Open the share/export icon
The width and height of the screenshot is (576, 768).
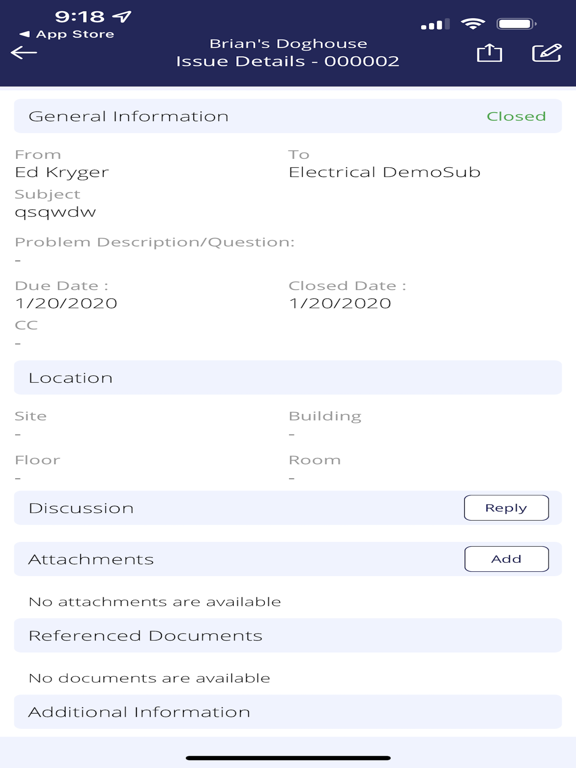pos(489,52)
